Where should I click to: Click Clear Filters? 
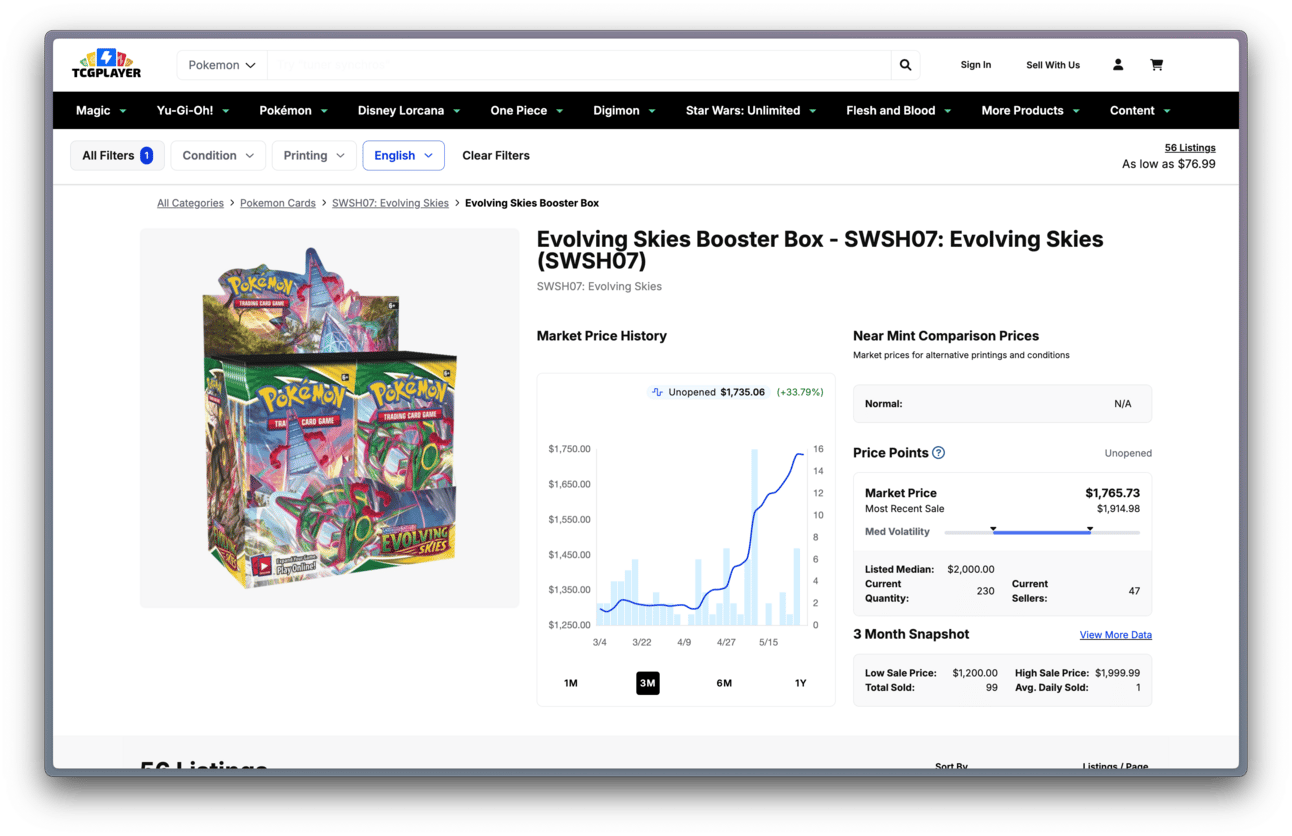pos(496,156)
